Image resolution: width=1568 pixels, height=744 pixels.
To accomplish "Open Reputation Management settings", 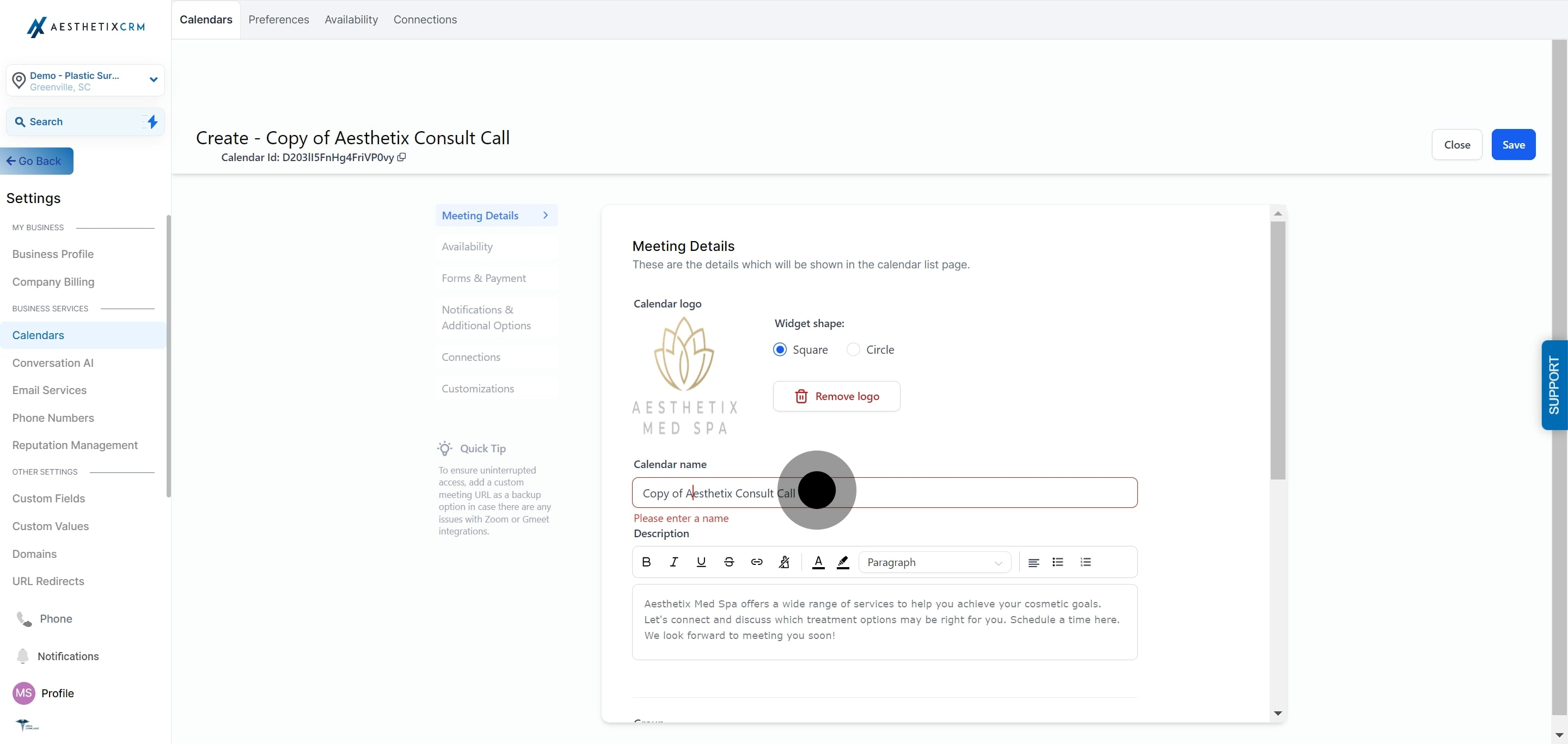I will click(75, 445).
